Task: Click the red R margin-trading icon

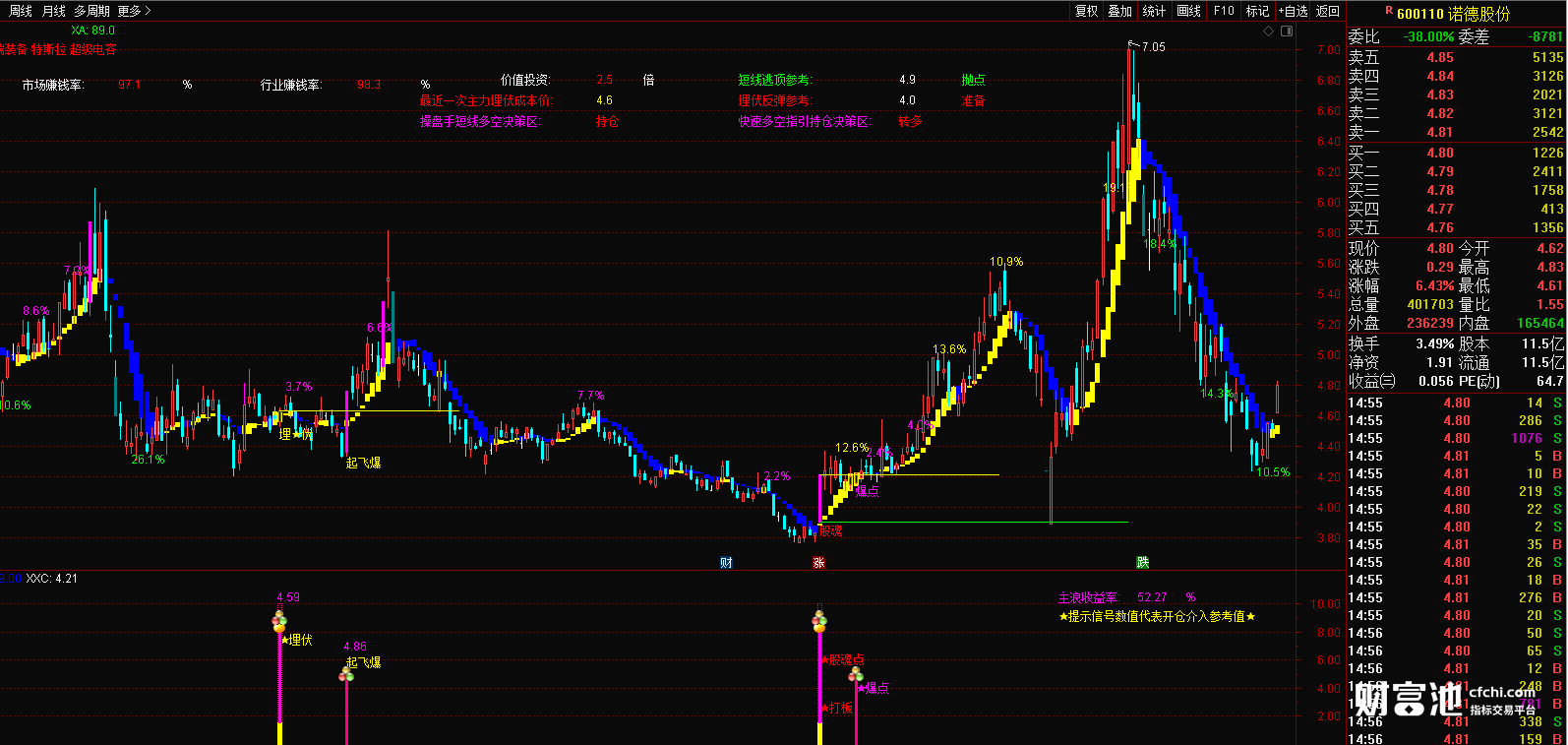Action: 1389,11
